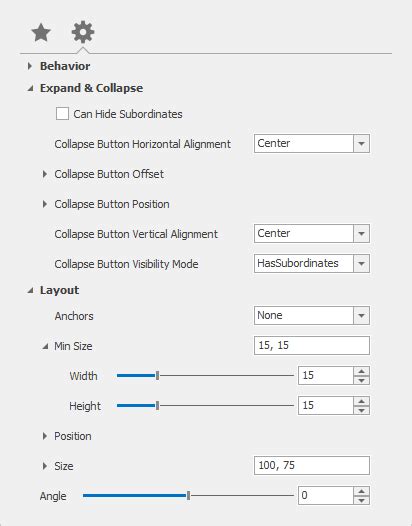This screenshot has height=526, width=412.
Task: Click the Angle slider handle
Action: point(189,495)
